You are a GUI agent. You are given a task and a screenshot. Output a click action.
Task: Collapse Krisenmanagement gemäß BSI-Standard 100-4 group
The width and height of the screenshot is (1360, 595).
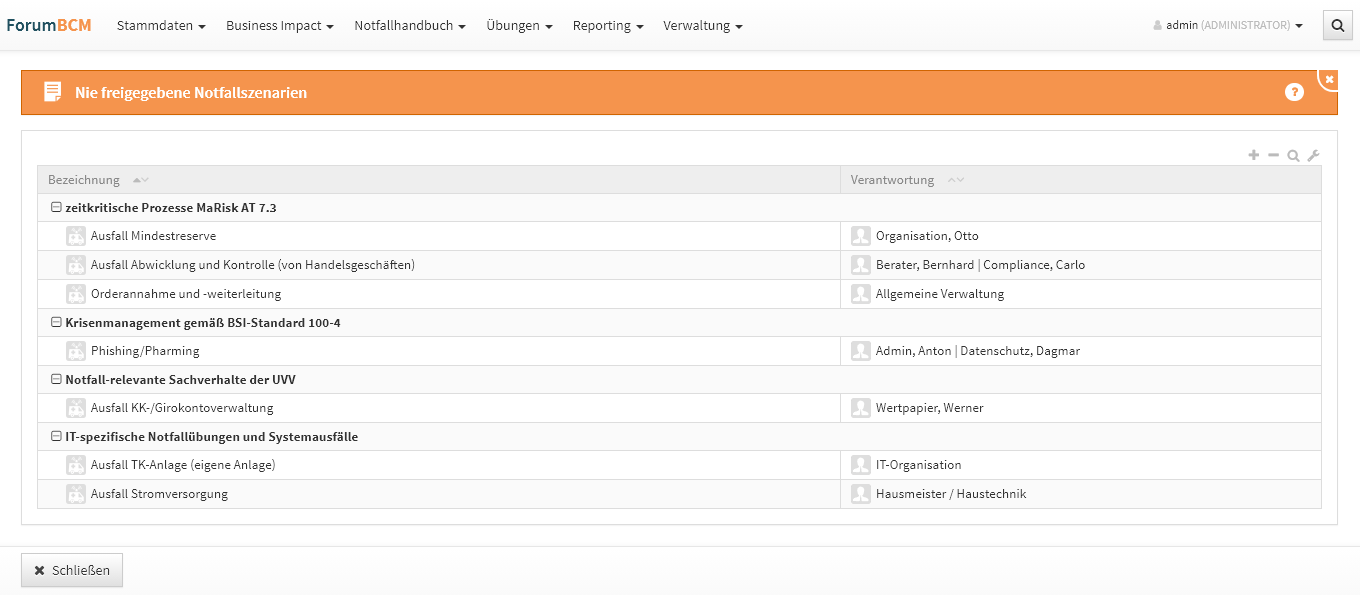coord(57,323)
